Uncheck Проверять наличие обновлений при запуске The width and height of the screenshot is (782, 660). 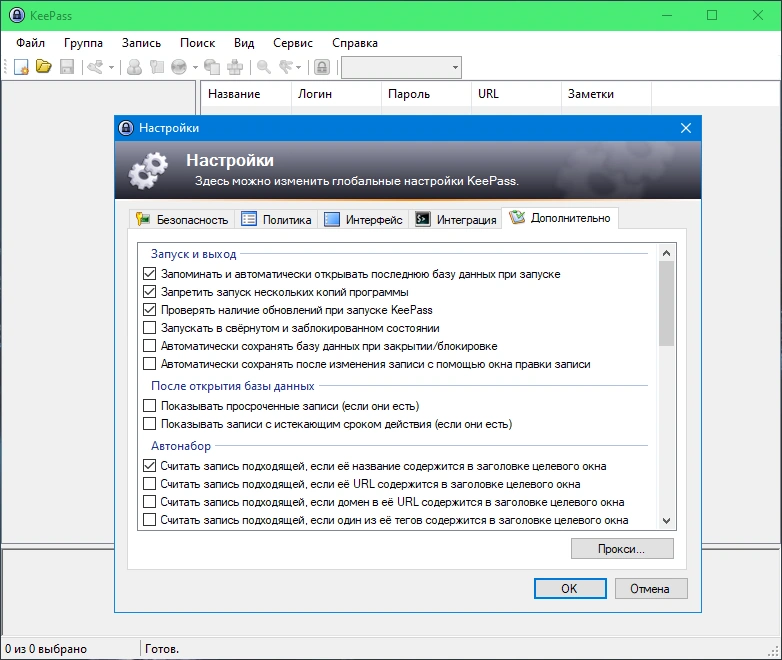click(x=149, y=310)
